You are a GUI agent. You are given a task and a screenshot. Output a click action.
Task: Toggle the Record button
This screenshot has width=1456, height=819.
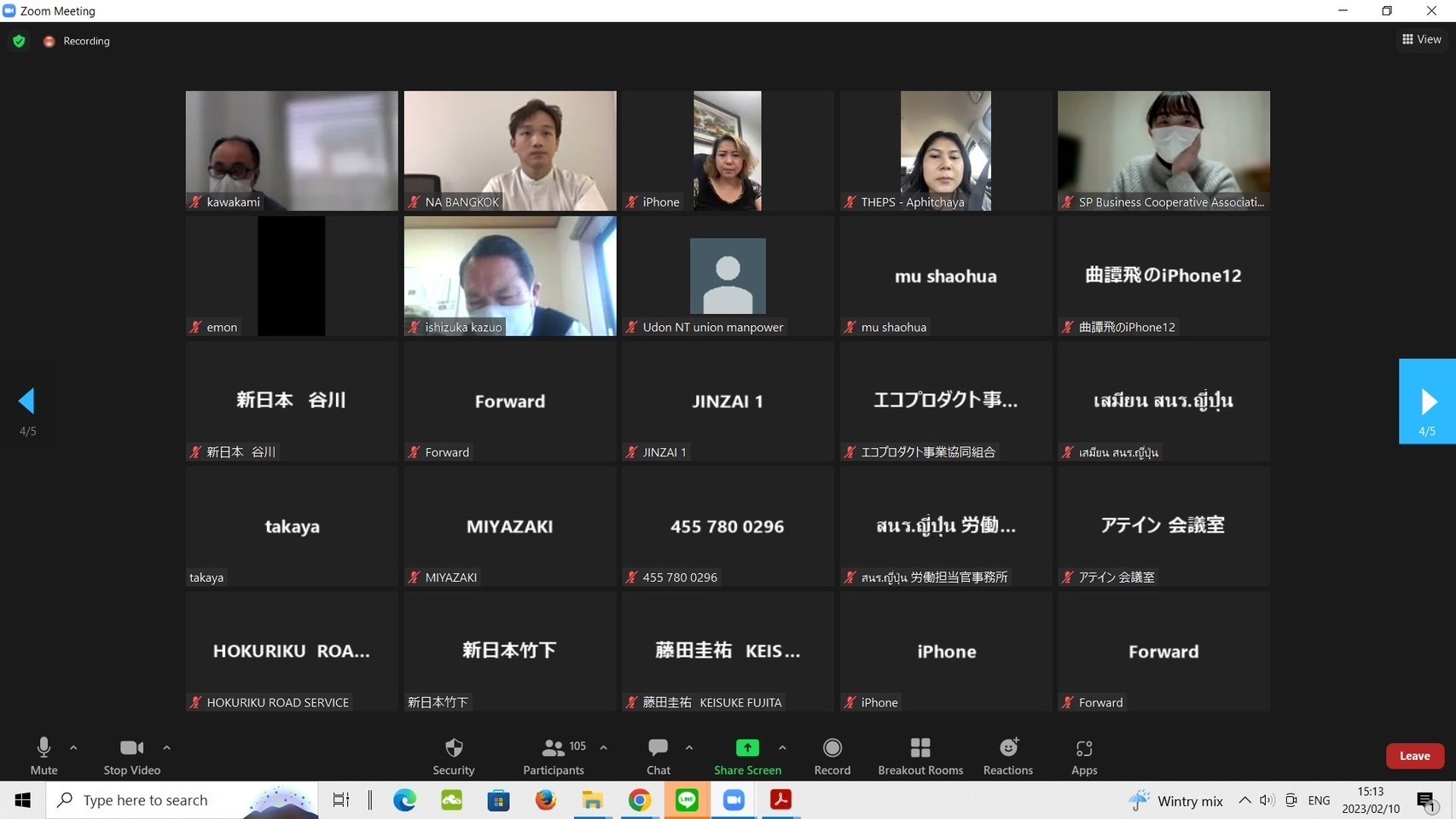coord(832,756)
